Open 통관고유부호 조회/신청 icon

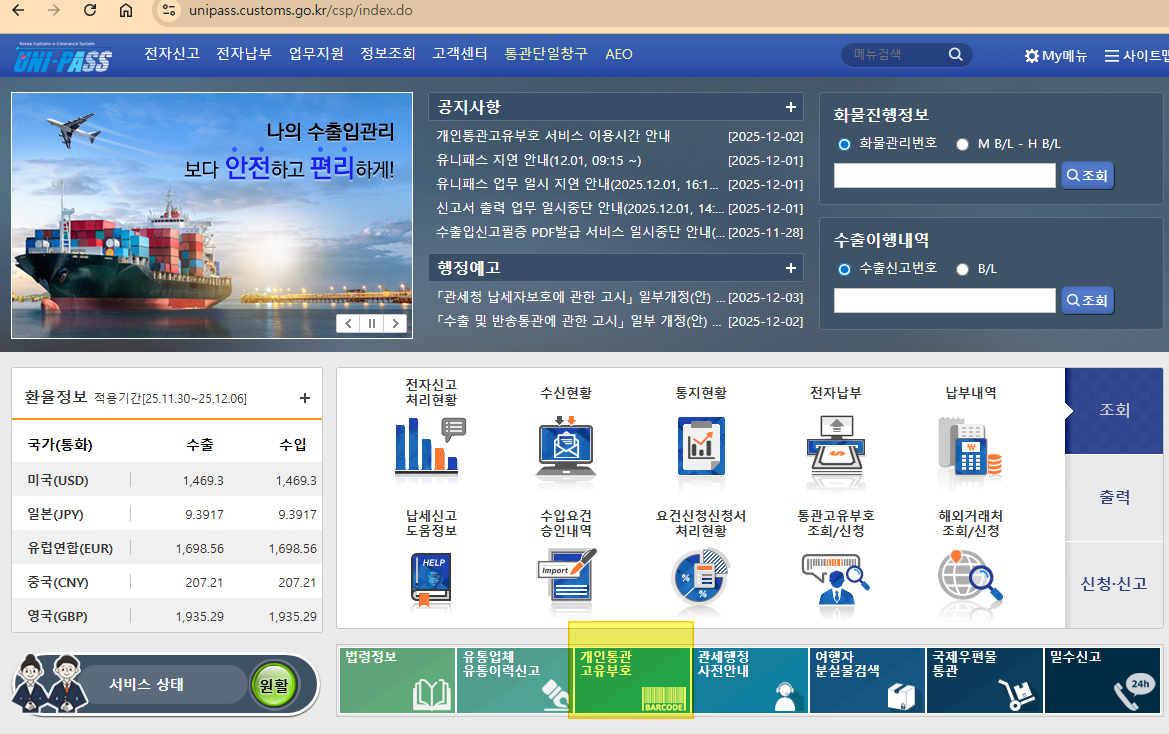pos(836,578)
